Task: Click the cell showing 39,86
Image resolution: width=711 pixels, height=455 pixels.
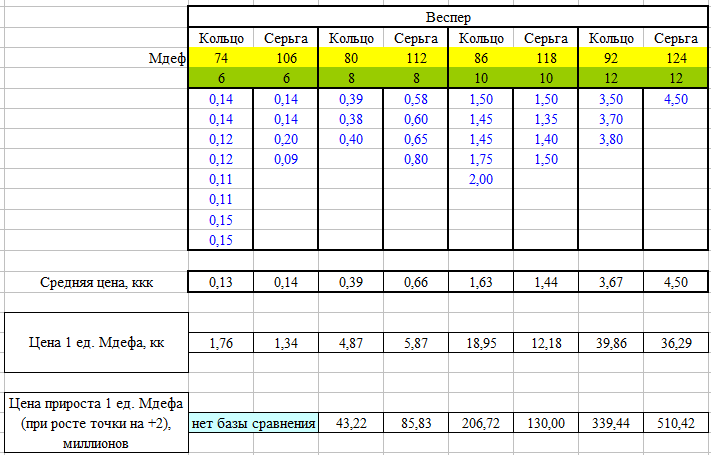Action: point(610,343)
